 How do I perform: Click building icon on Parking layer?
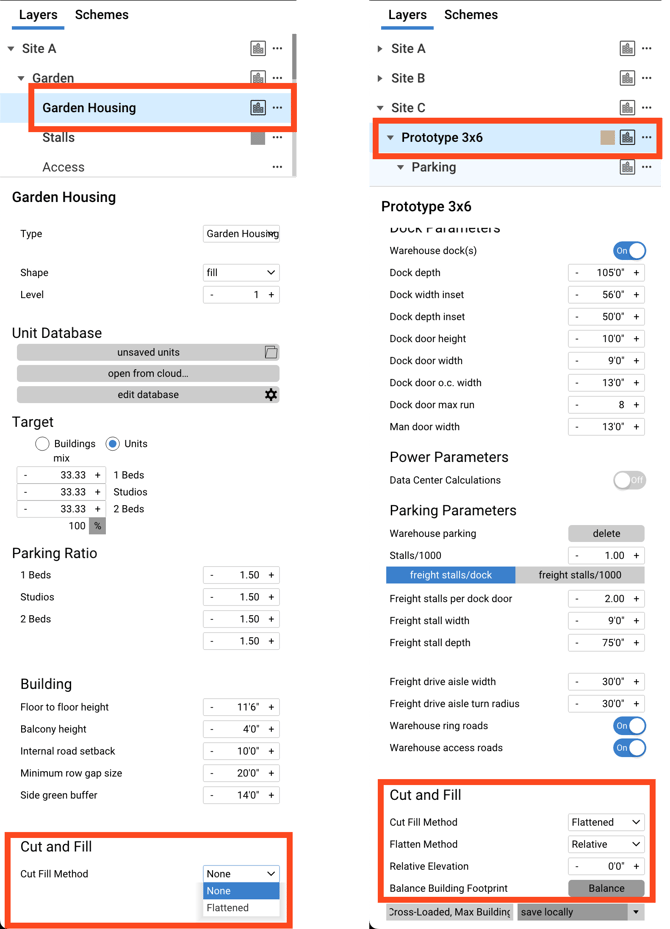(627, 166)
